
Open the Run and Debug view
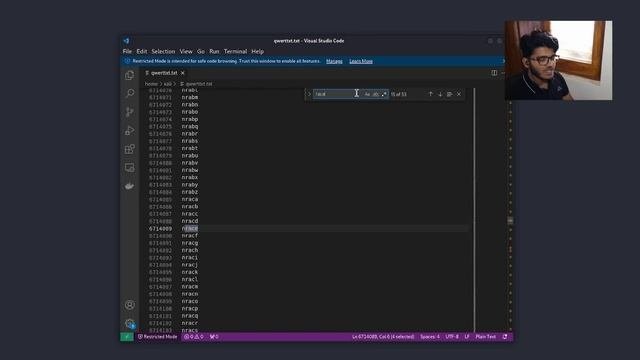[129, 131]
